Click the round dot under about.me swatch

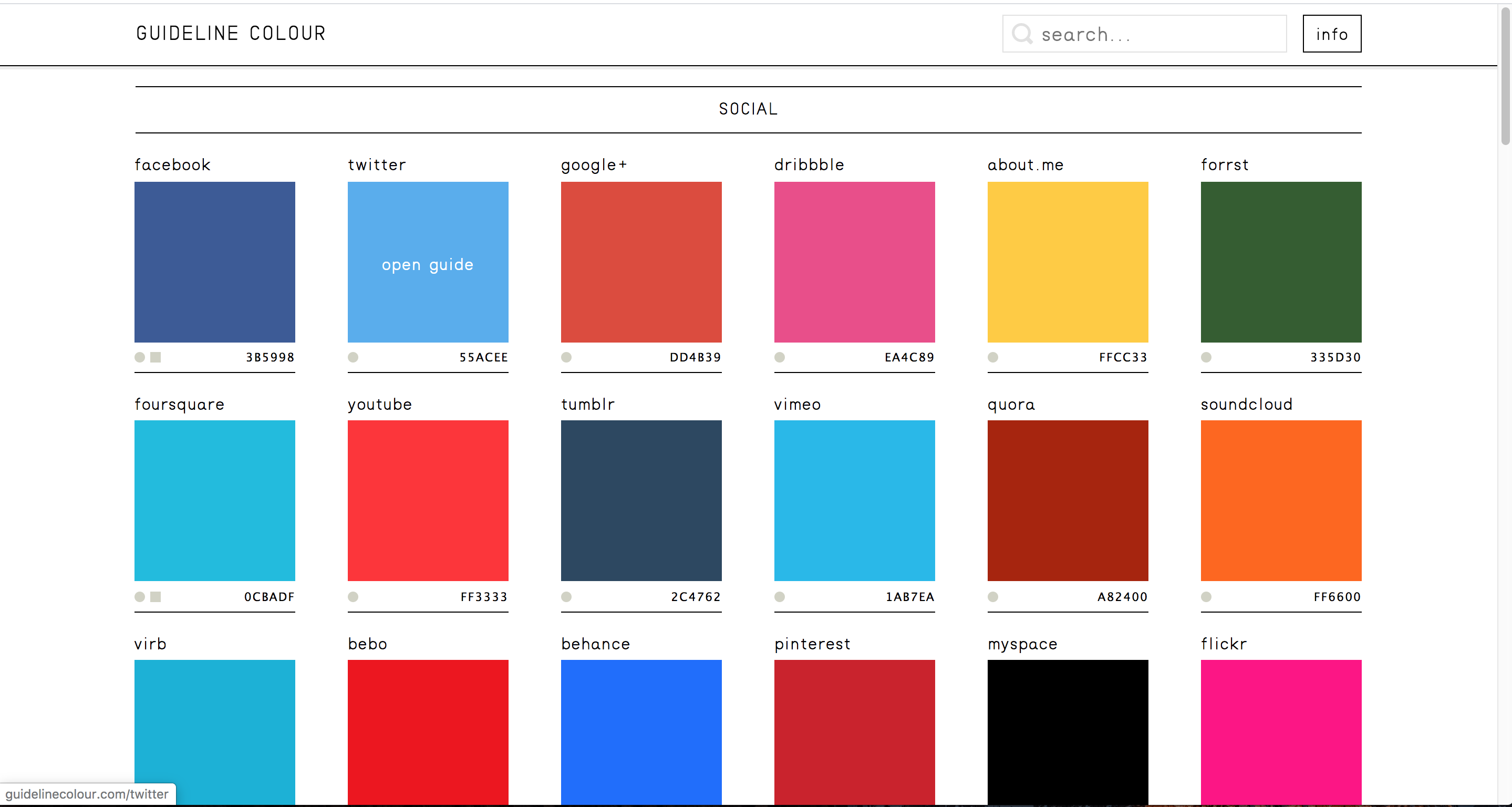(993, 357)
